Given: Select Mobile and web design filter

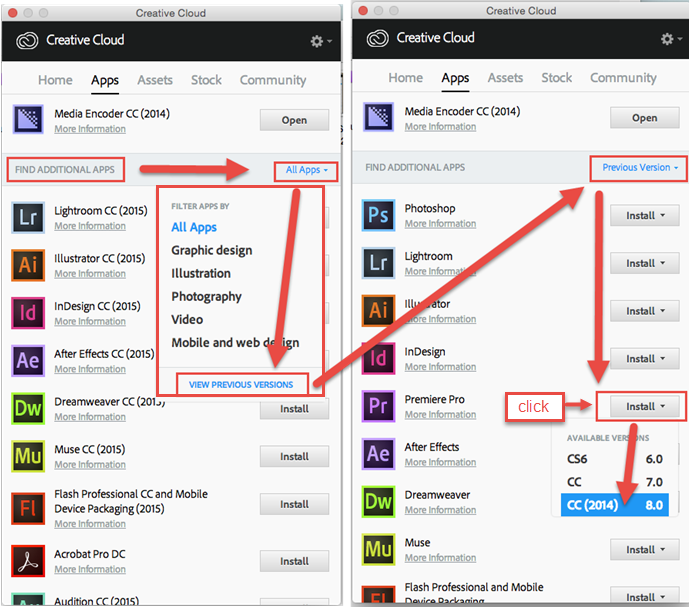Looking at the screenshot, I should (x=235, y=343).
